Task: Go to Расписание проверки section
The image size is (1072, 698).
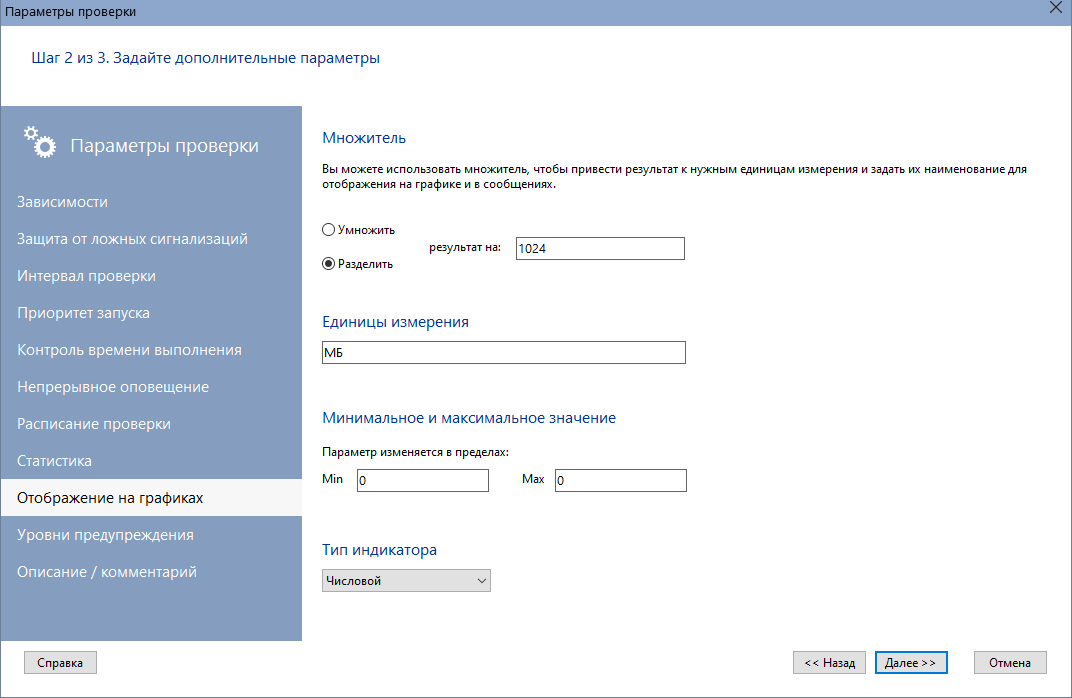Action: pyautogui.click(x=151, y=423)
